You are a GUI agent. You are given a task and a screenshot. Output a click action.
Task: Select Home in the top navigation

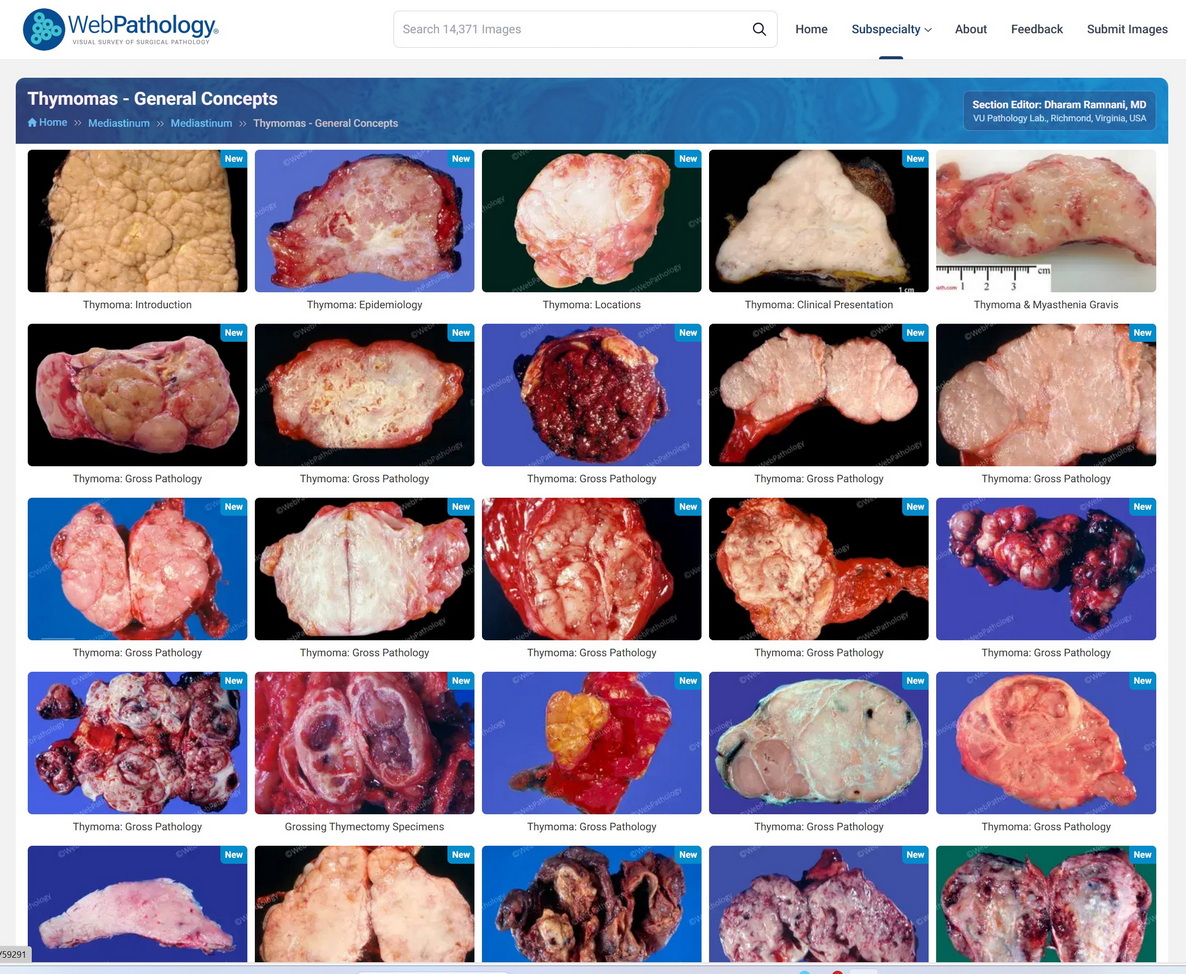tap(811, 29)
